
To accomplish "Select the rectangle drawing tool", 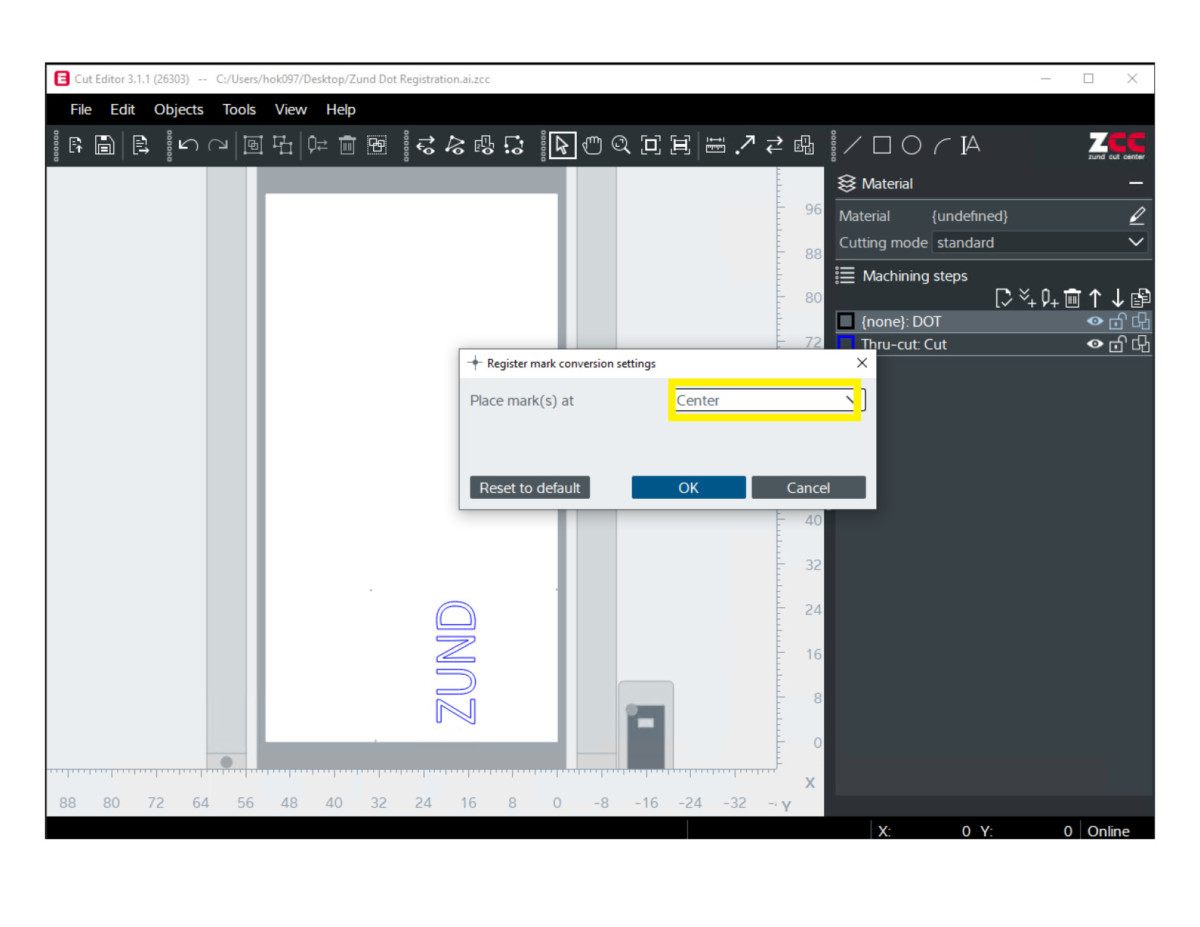I will (882, 146).
